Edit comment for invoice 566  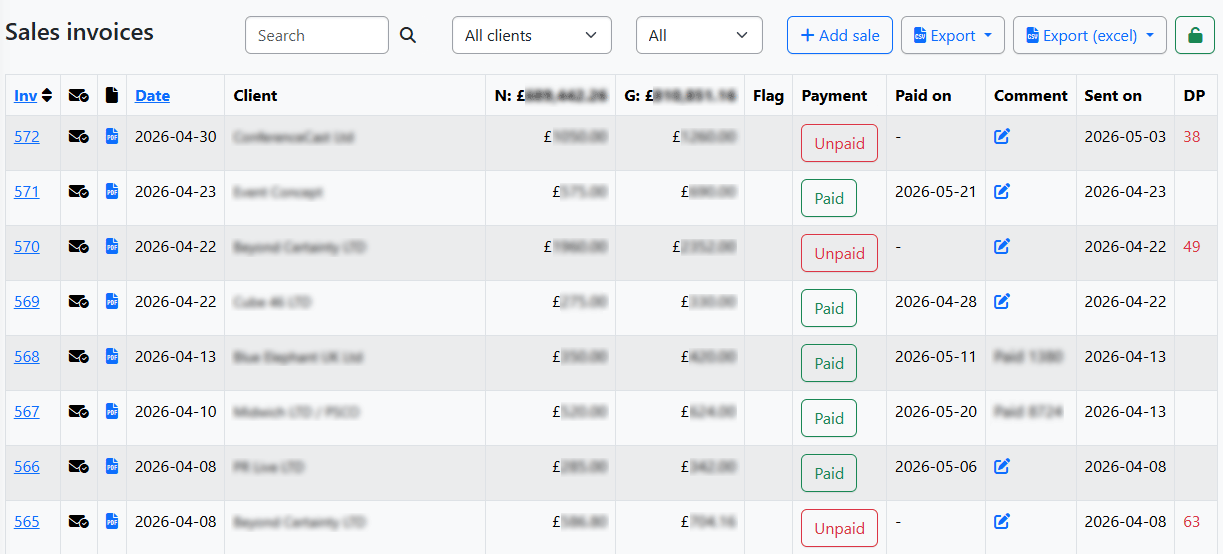[x=1002, y=466]
